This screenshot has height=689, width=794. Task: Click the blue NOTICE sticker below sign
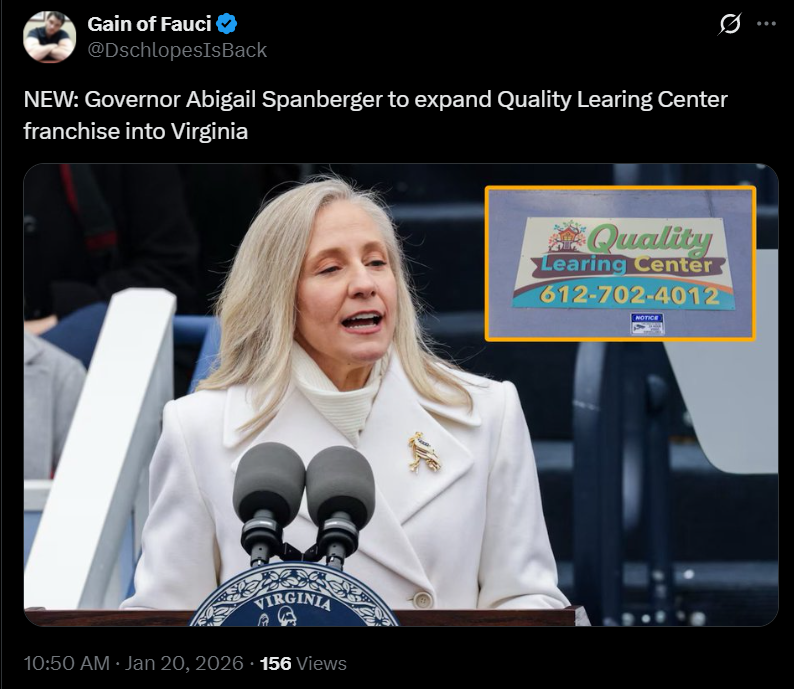pyautogui.click(x=647, y=324)
